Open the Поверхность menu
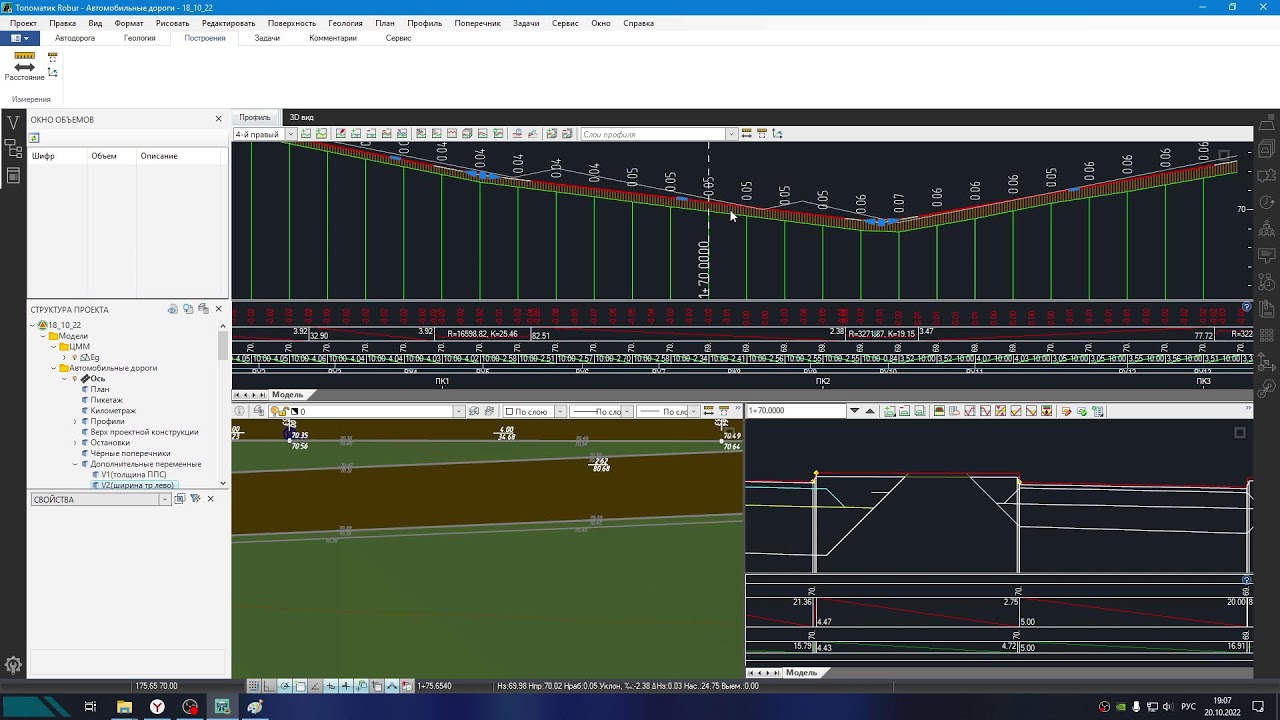 tap(292, 23)
